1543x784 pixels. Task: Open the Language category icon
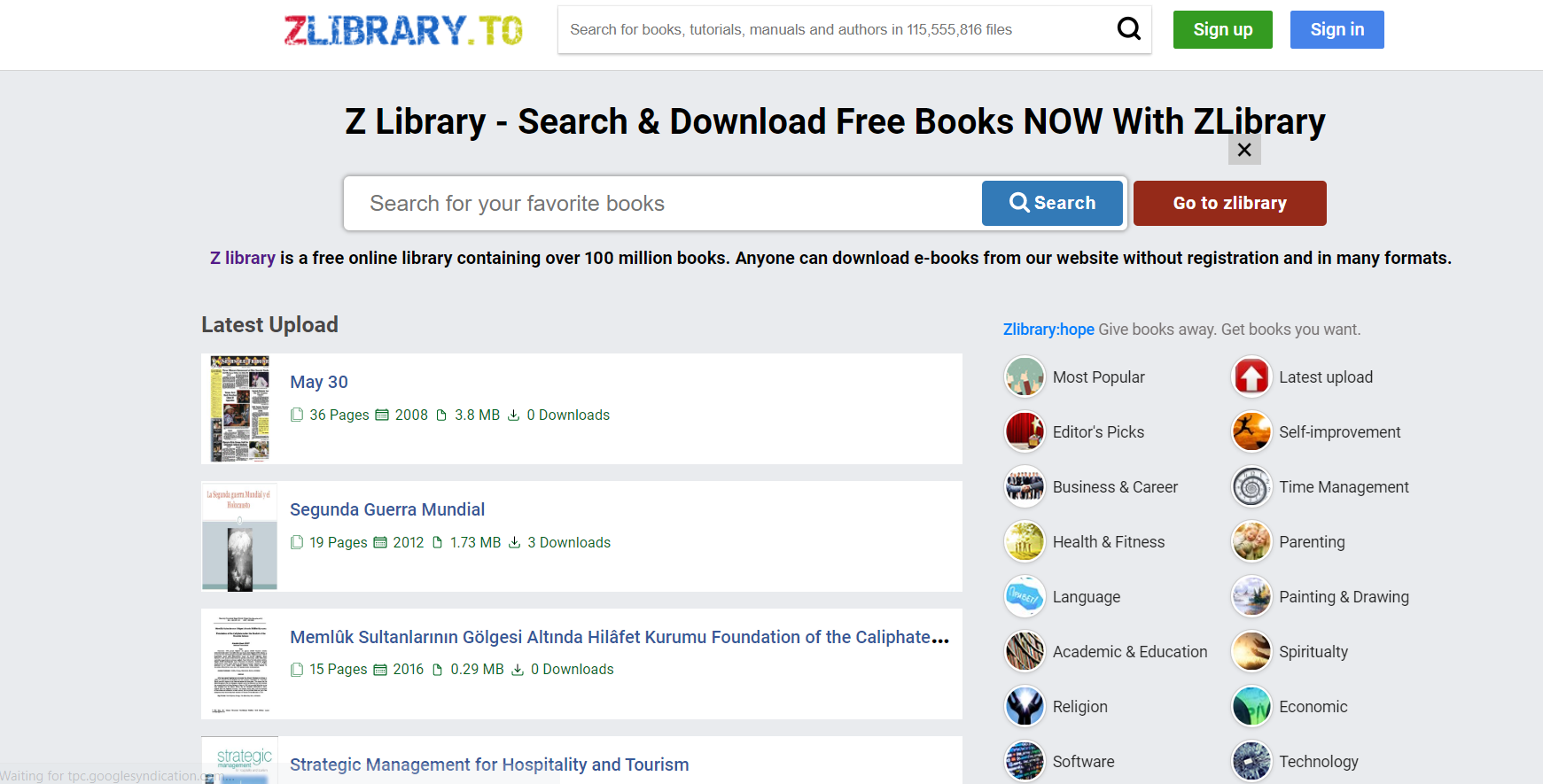(1025, 597)
